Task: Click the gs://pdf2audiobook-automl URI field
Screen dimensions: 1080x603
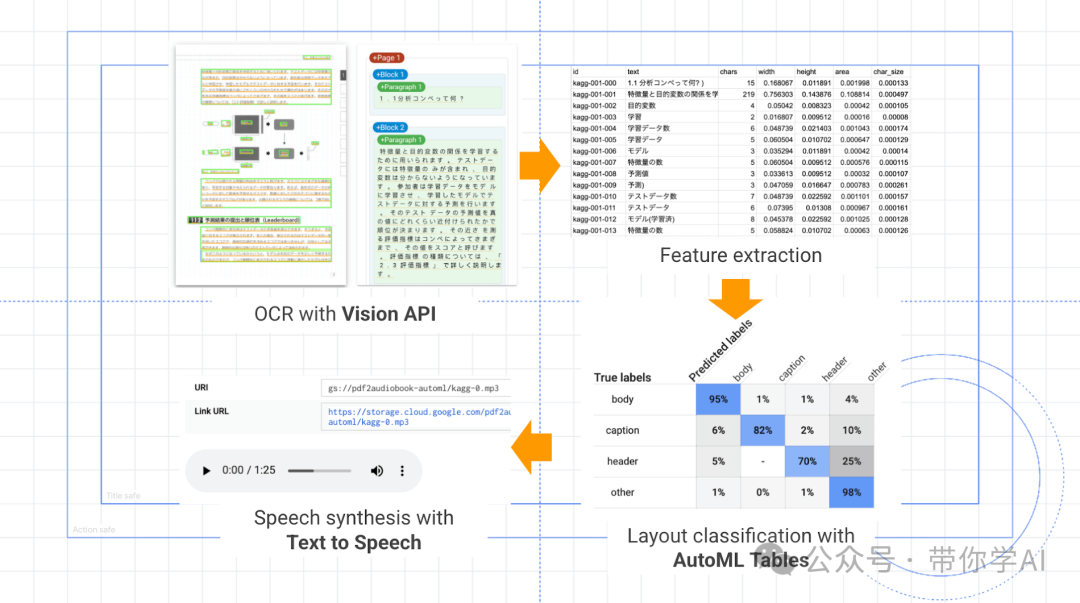Action: [x=415, y=388]
